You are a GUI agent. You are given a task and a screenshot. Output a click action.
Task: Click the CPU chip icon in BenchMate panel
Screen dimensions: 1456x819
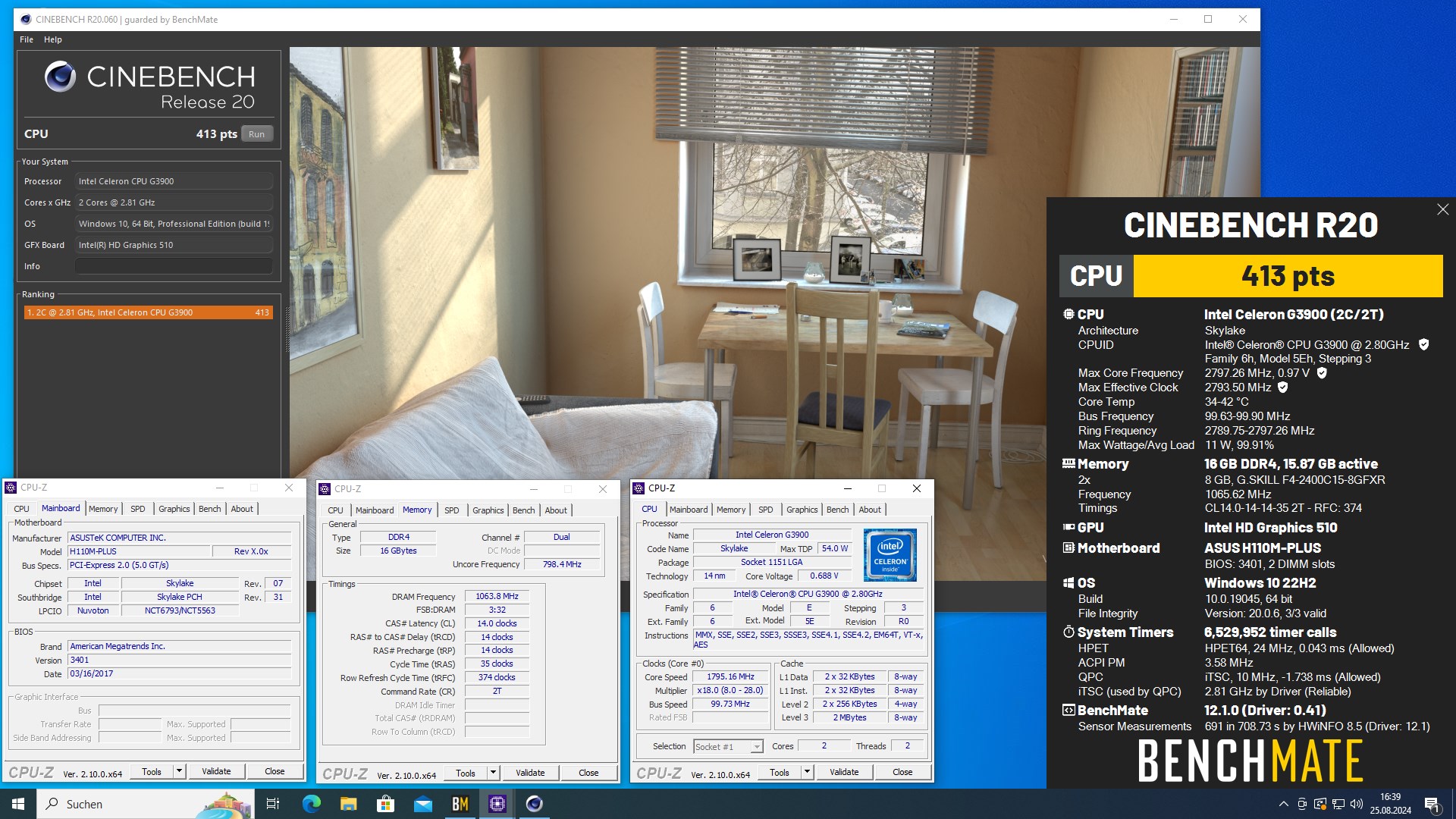coord(1068,314)
